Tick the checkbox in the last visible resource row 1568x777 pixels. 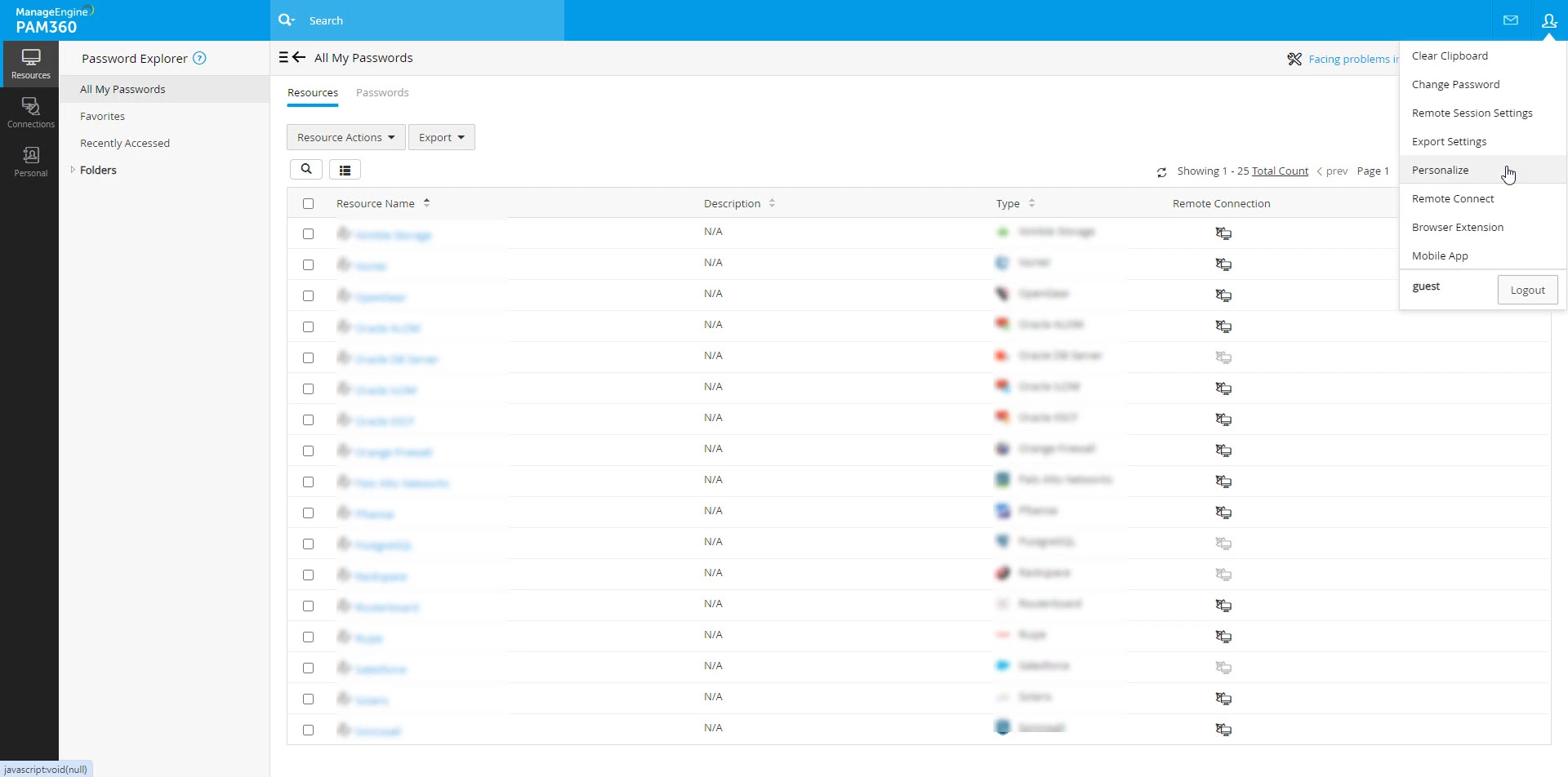[x=308, y=730]
